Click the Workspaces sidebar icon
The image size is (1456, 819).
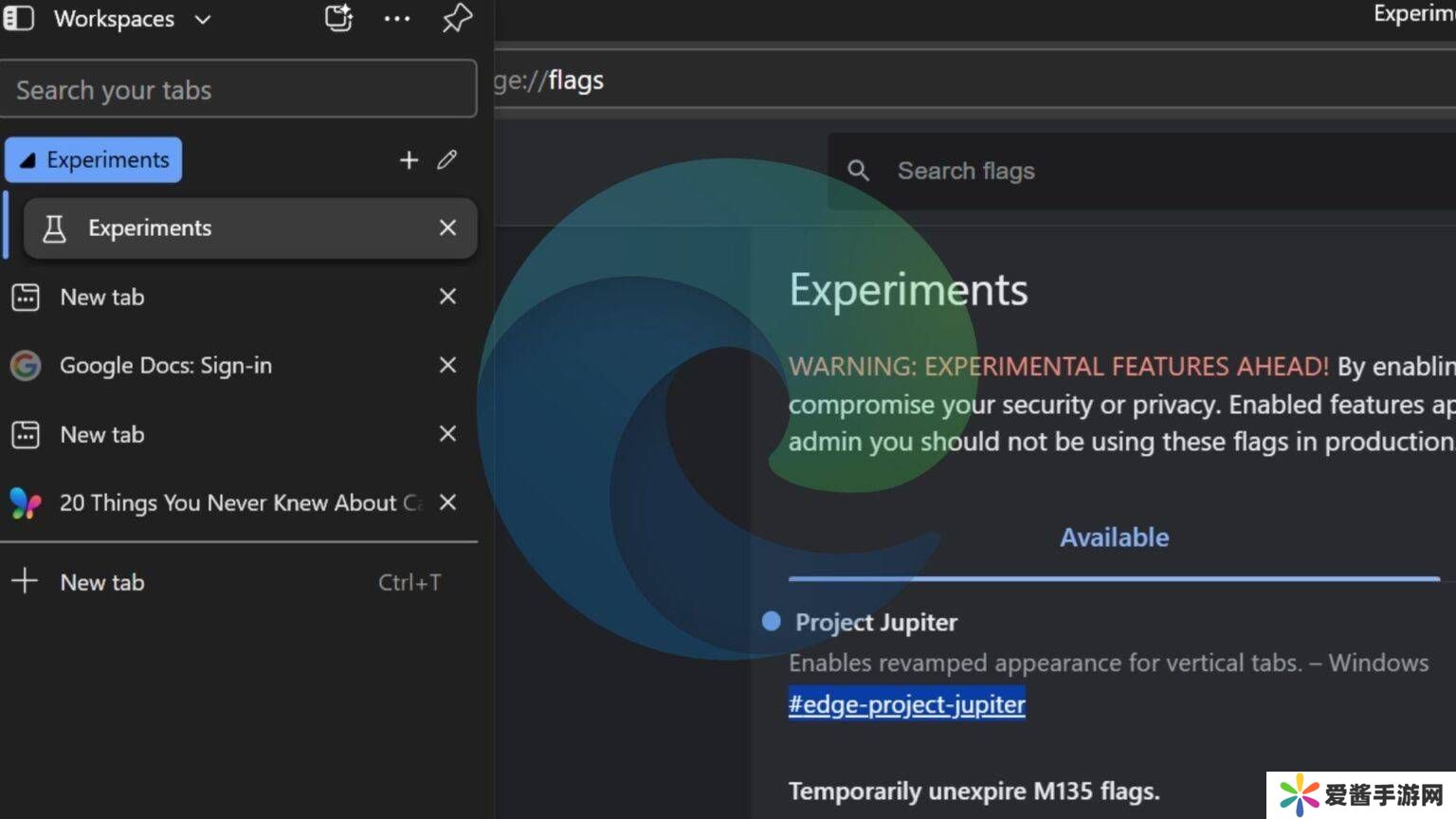coord(19,18)
